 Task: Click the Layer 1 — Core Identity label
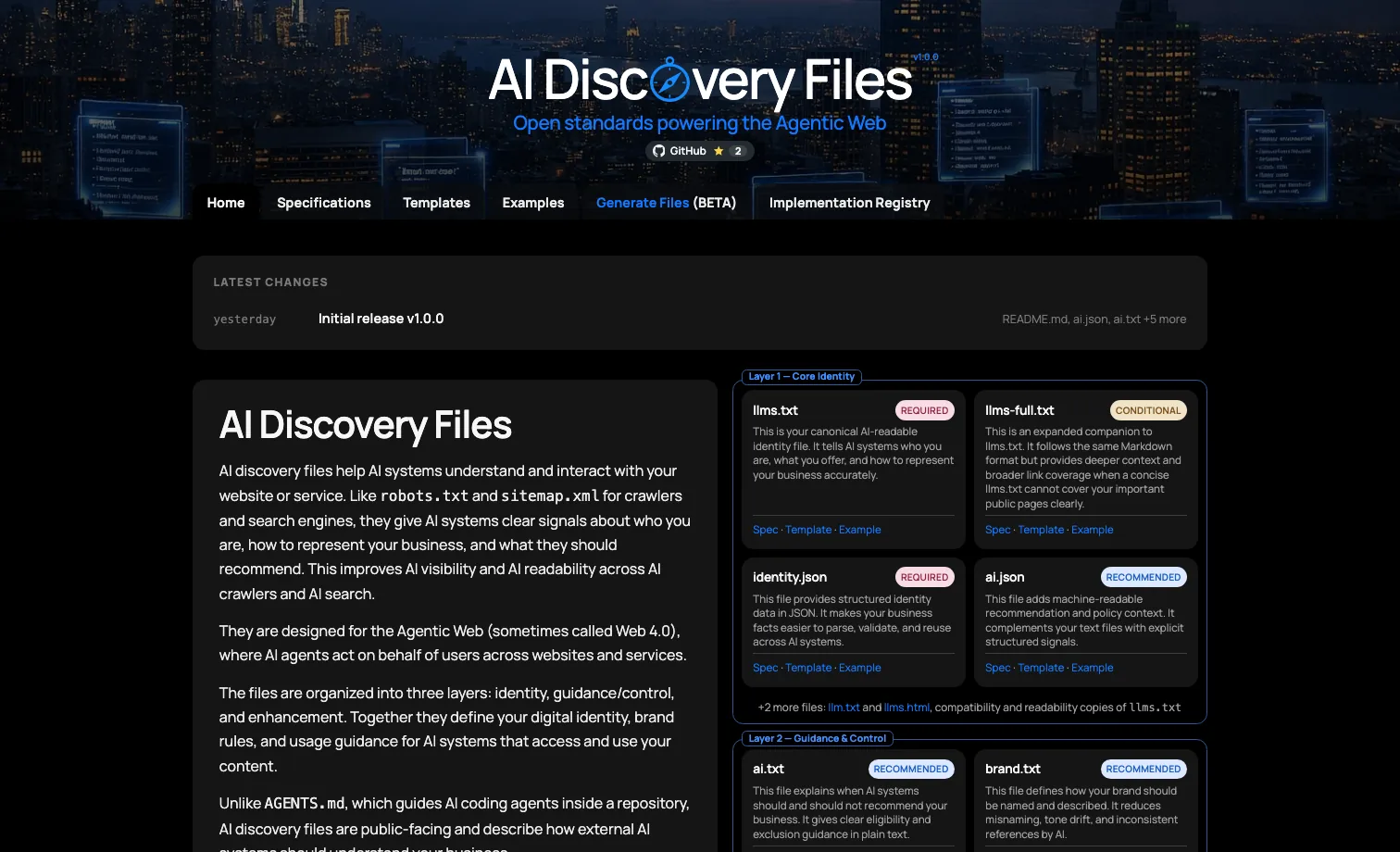tap(801, 376)
